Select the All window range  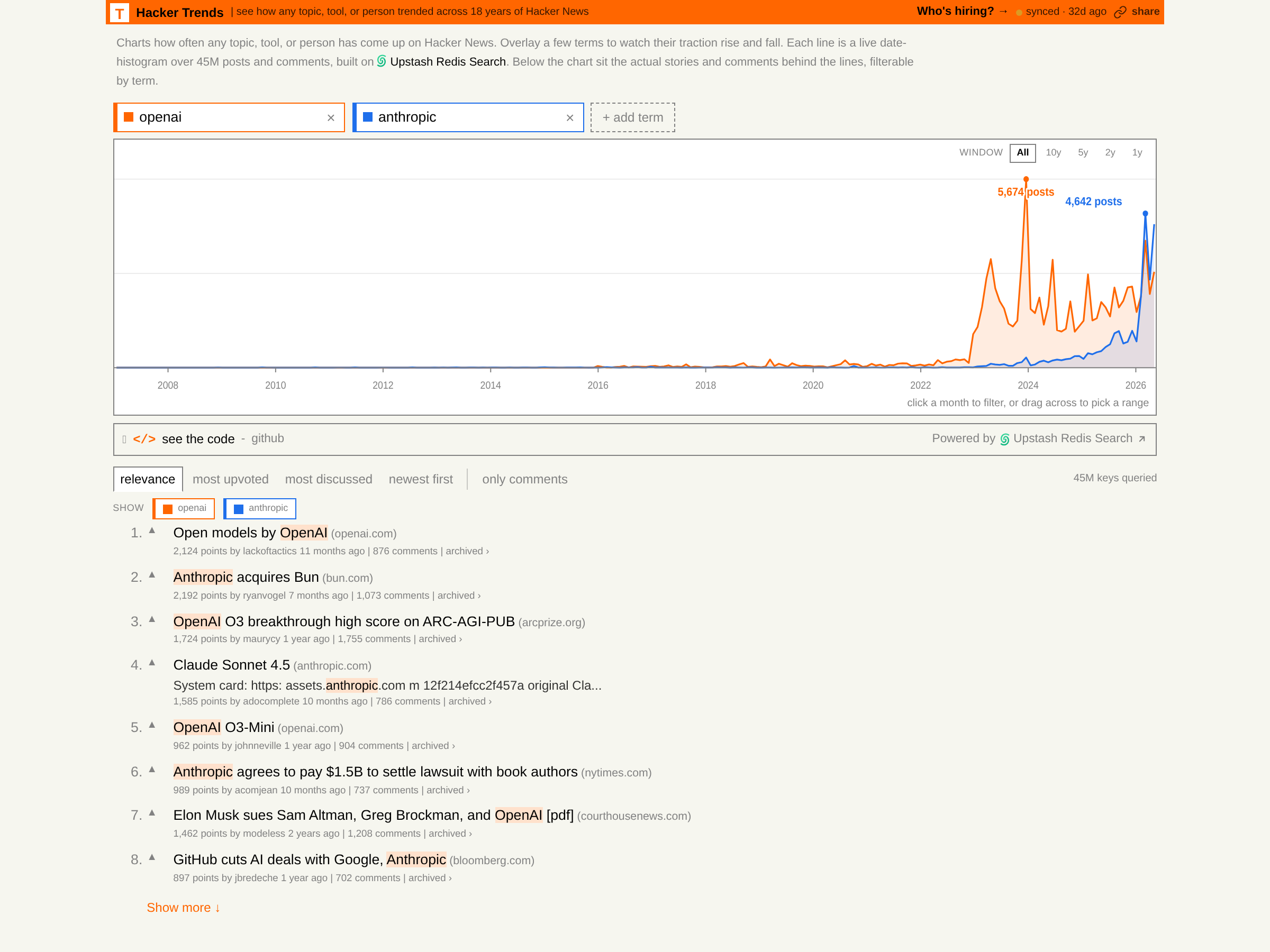[1022, 153]
